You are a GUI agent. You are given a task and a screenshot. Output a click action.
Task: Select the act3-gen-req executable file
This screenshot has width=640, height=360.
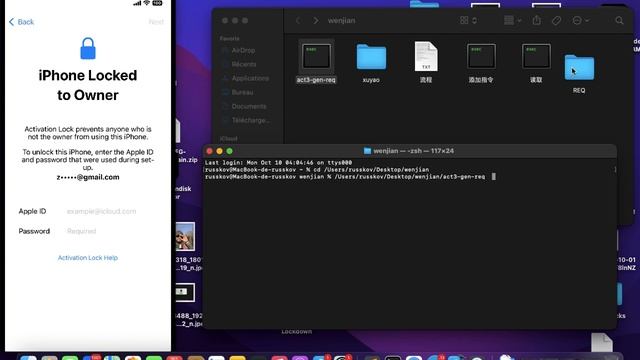point(316,62)
